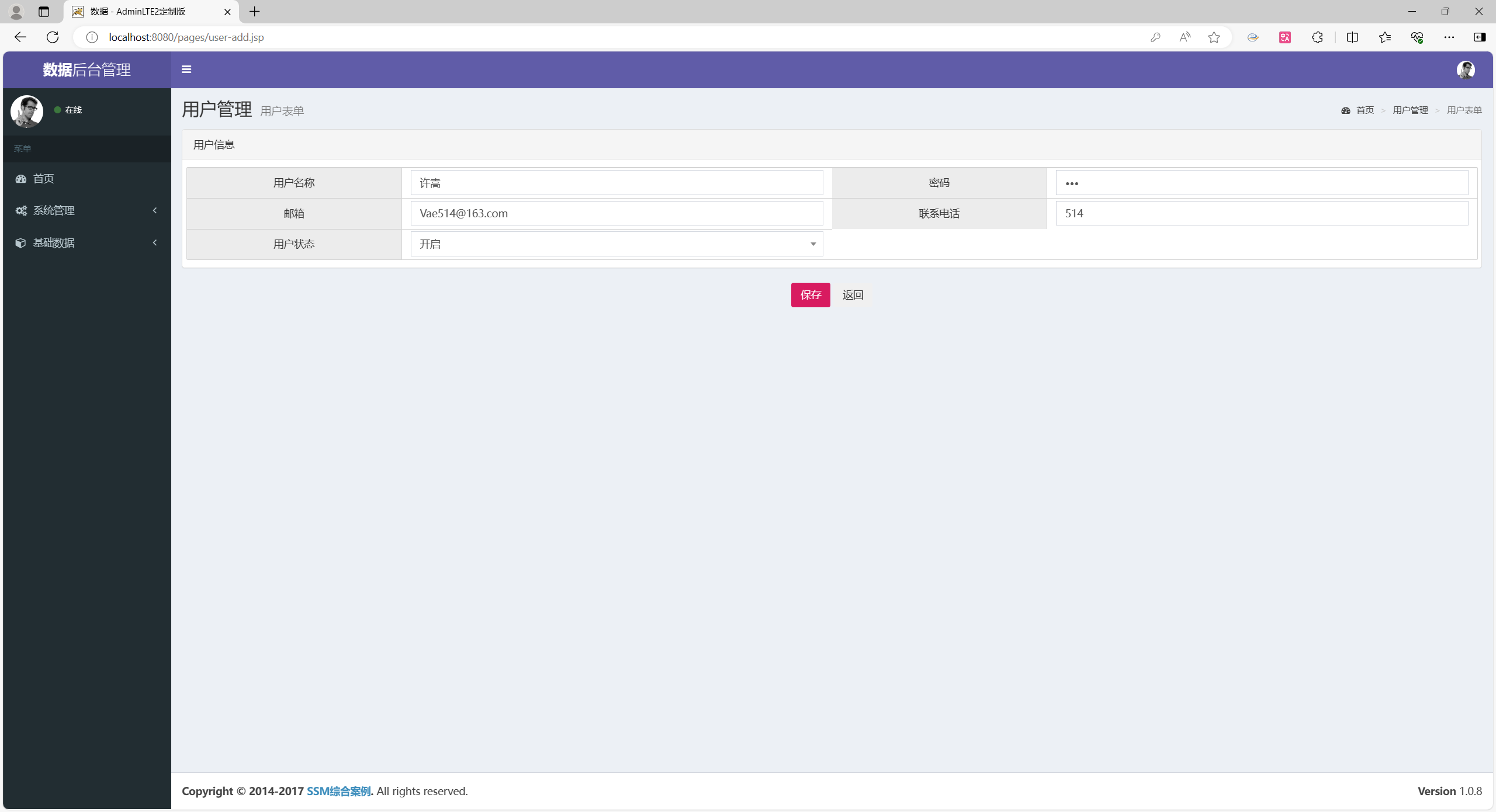Click the 基础数据 cube icon

pyautogui.click(x=20, y=243)
